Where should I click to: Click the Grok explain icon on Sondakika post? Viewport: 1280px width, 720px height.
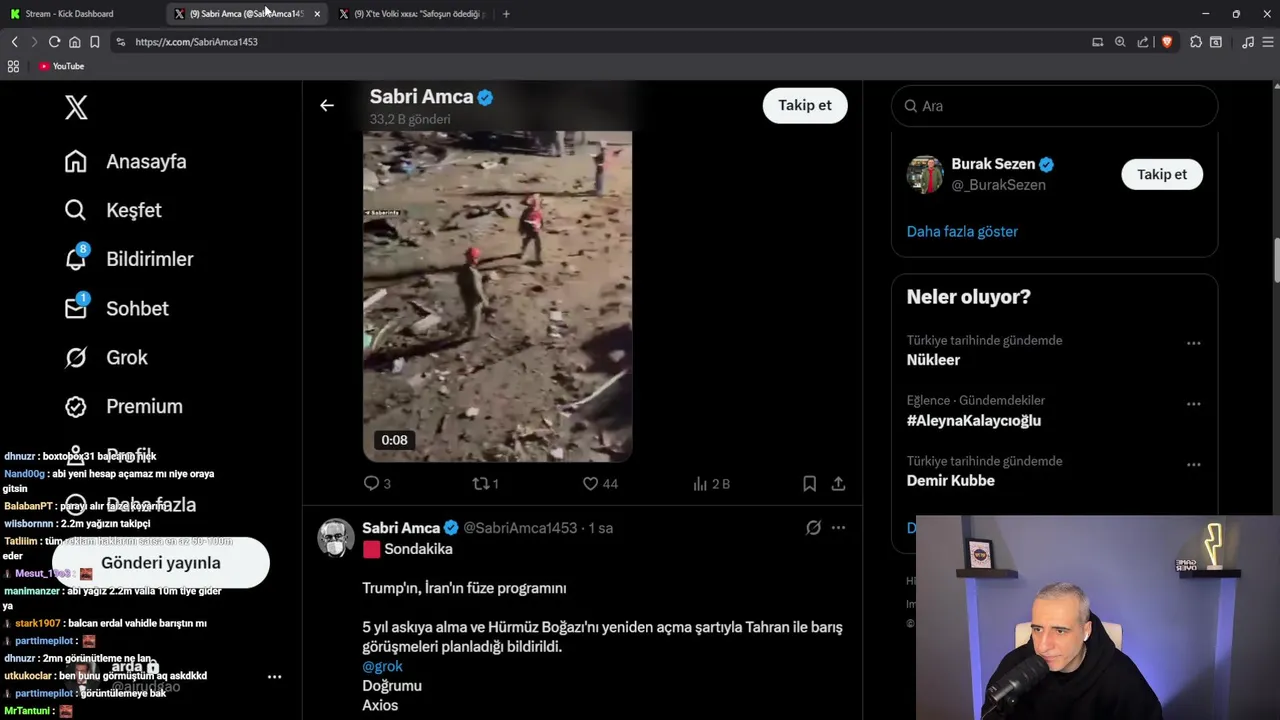coord(814,527)
